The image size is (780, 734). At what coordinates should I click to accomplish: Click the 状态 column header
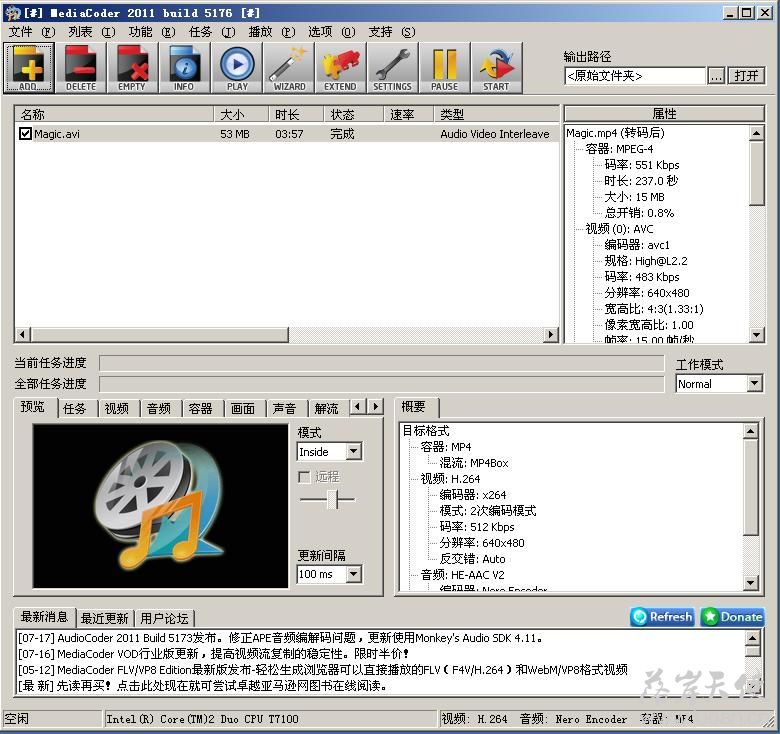click(354, 114)
